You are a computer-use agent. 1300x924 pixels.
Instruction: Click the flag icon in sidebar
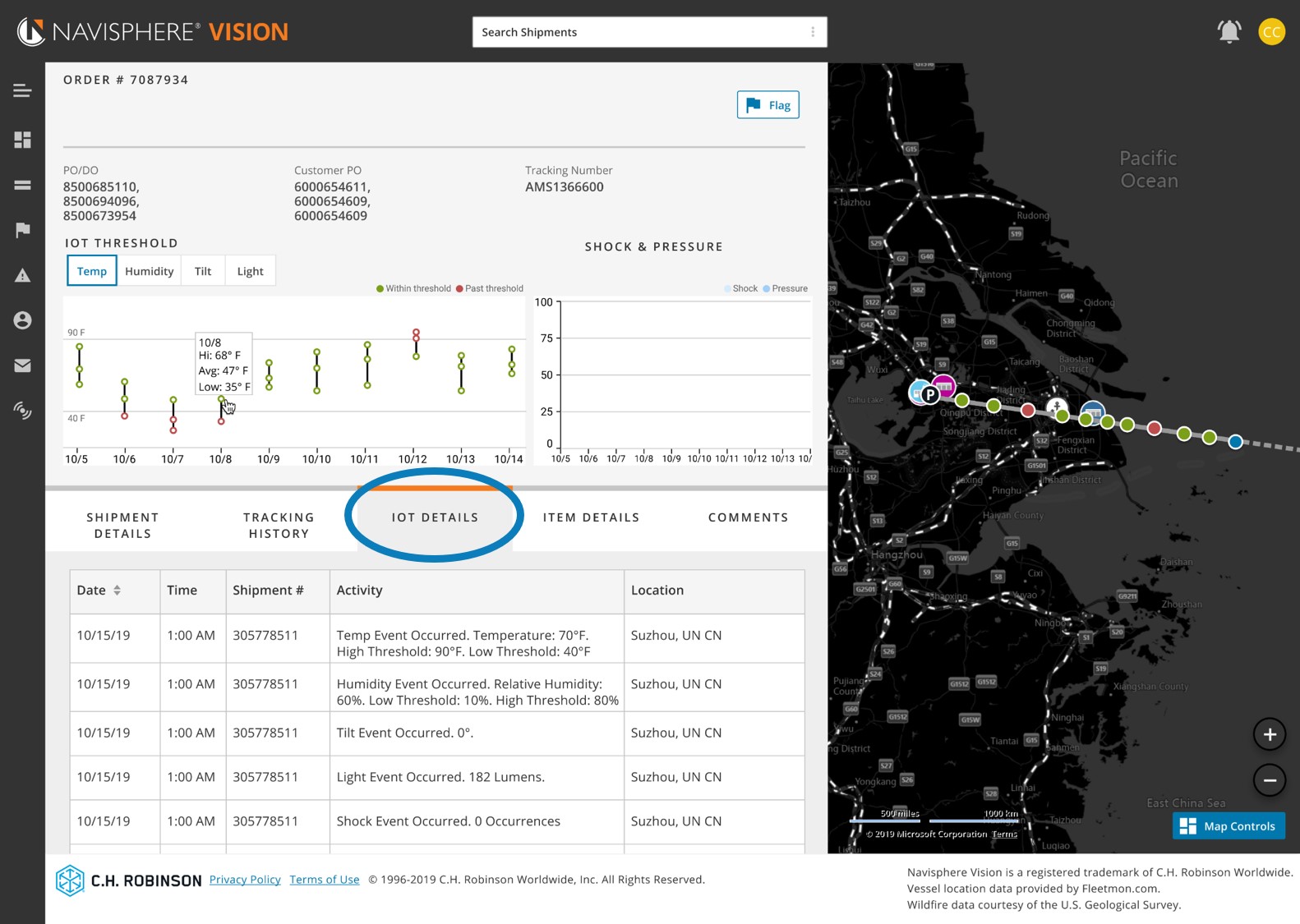(x=22, y=230)
